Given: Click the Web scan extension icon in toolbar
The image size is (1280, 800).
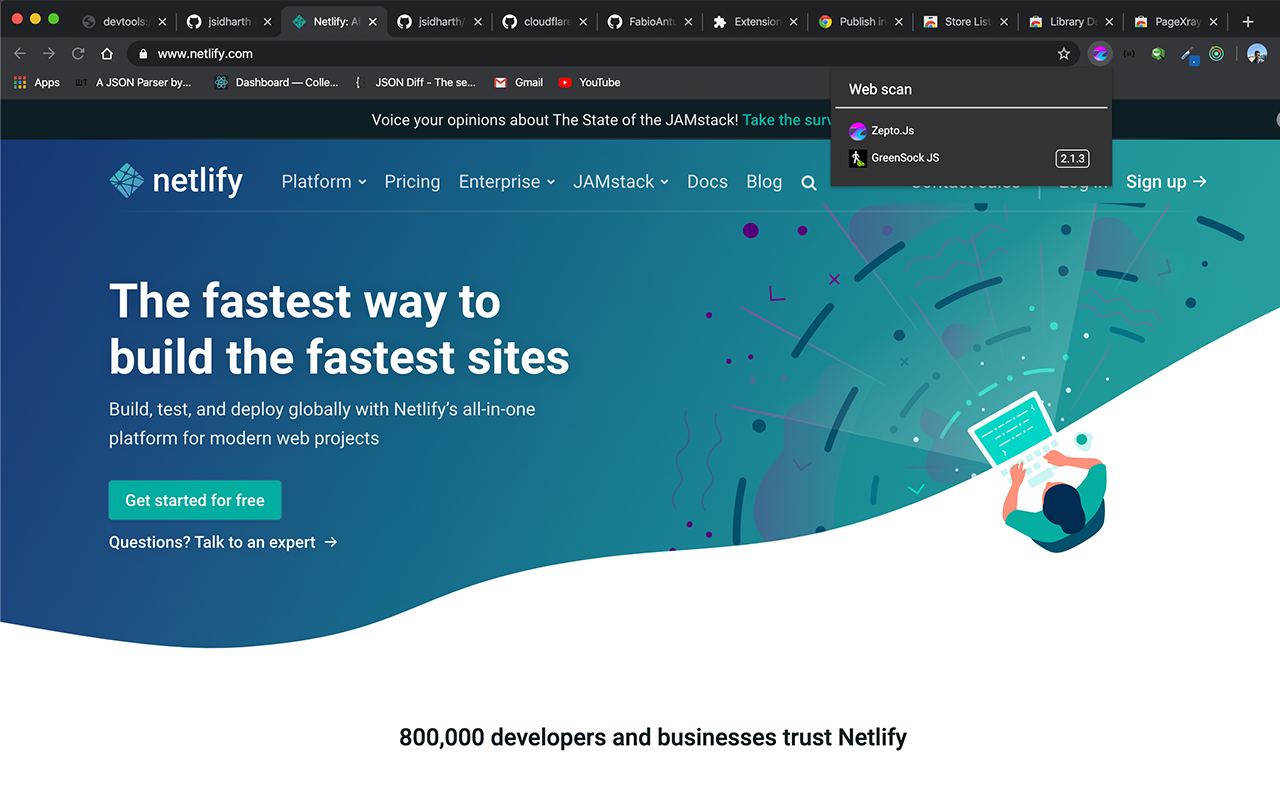Looking at the screenshot, I should (x=1100, y=54).
